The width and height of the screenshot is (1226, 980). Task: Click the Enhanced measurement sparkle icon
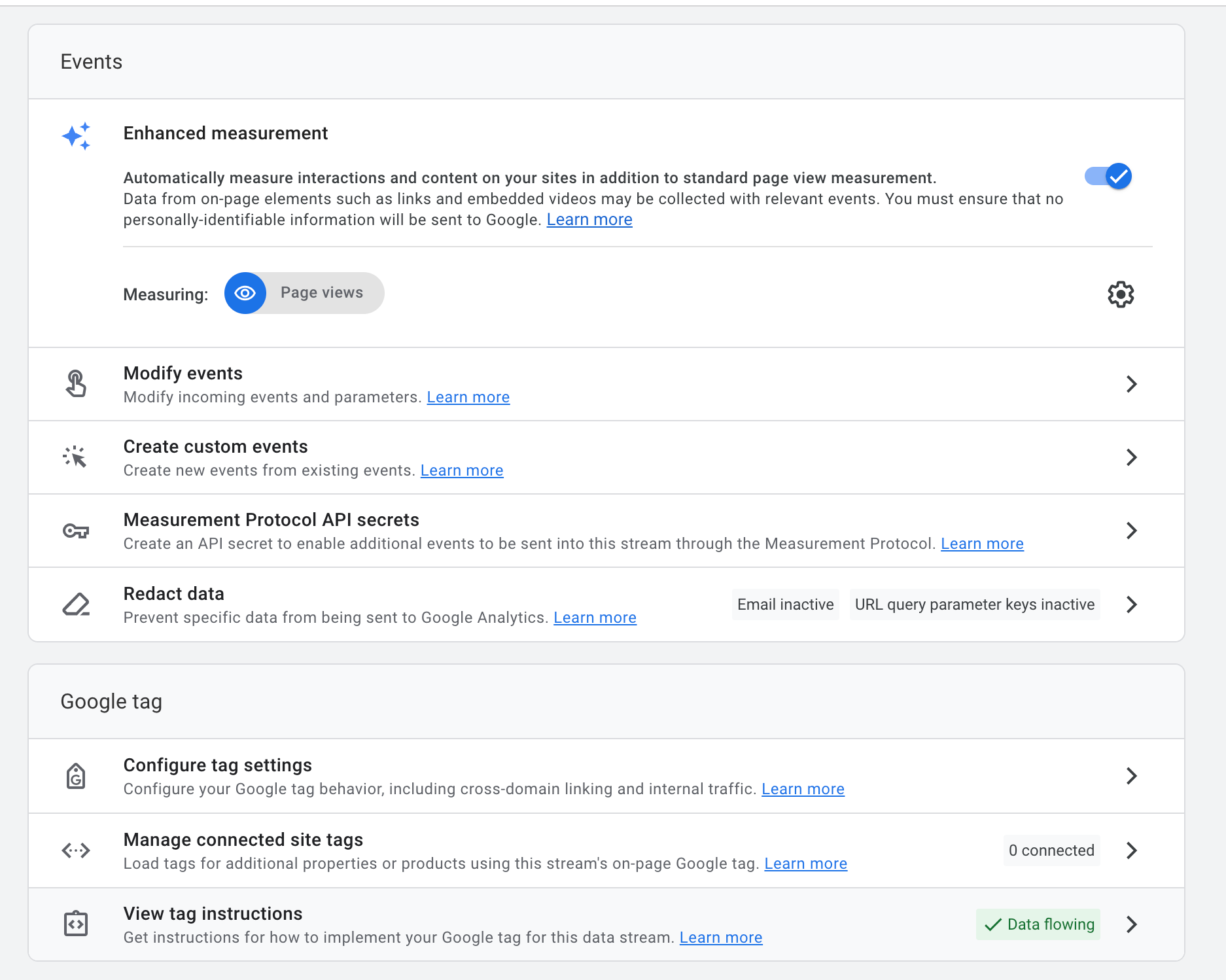[76, 136]
